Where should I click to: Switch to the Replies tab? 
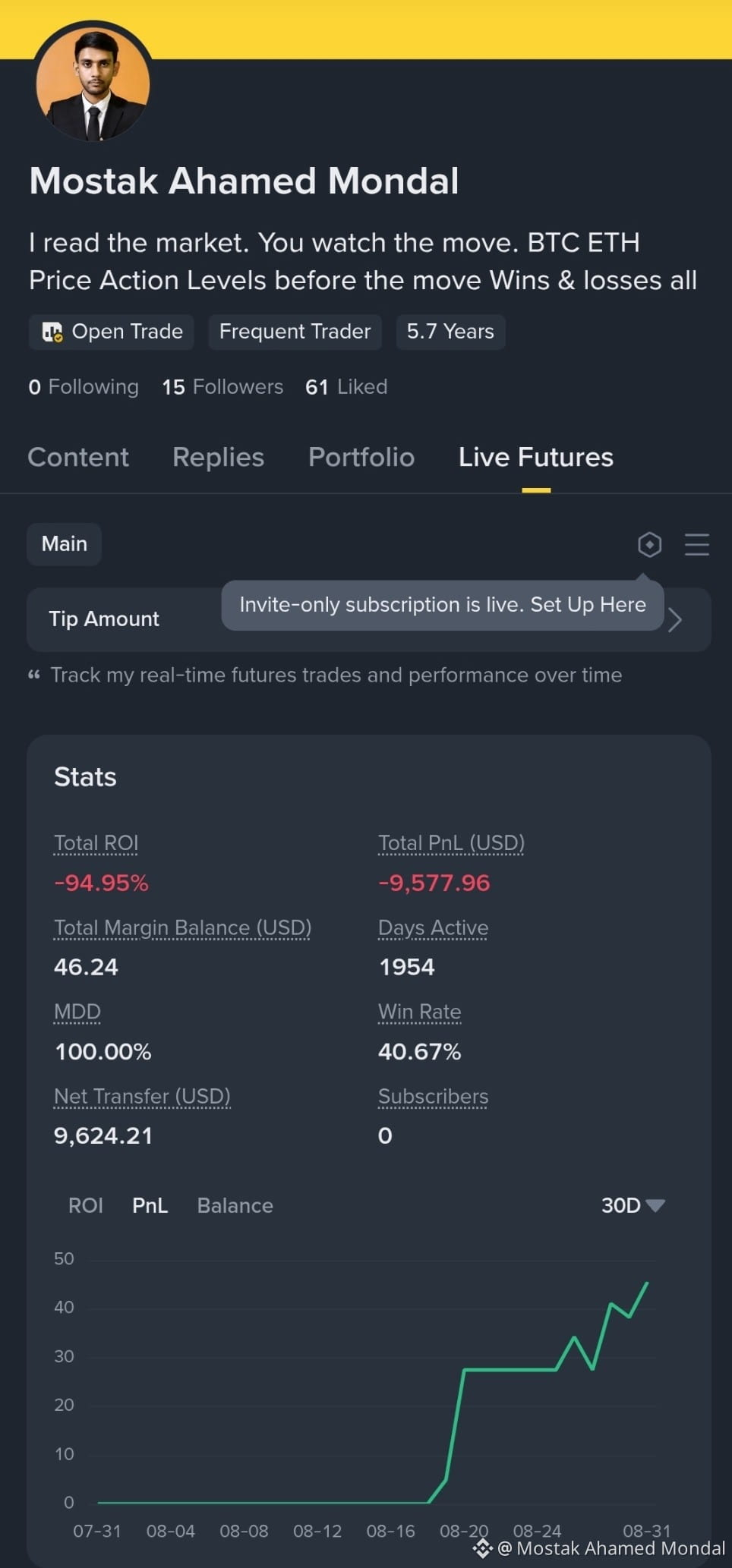pyautogui.click(x=218, y=457)
